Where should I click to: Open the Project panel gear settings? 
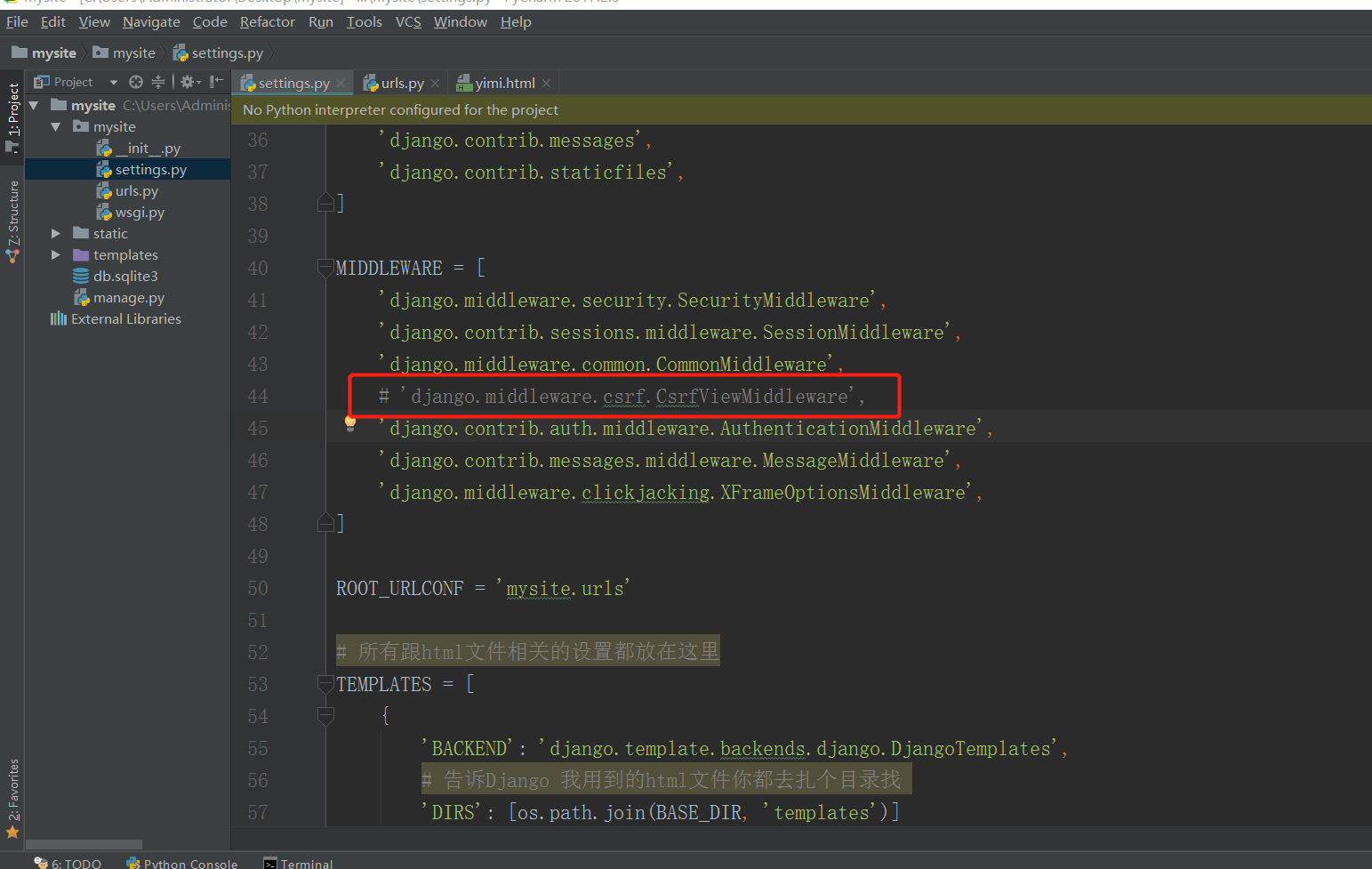[x=188, y=82]
